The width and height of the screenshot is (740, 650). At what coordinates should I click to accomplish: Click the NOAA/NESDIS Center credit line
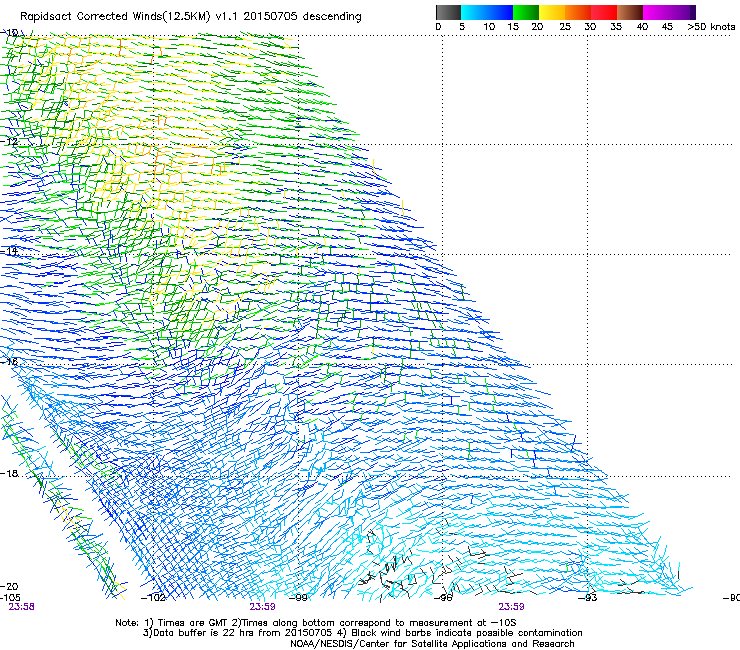click(x=432, y=644)
